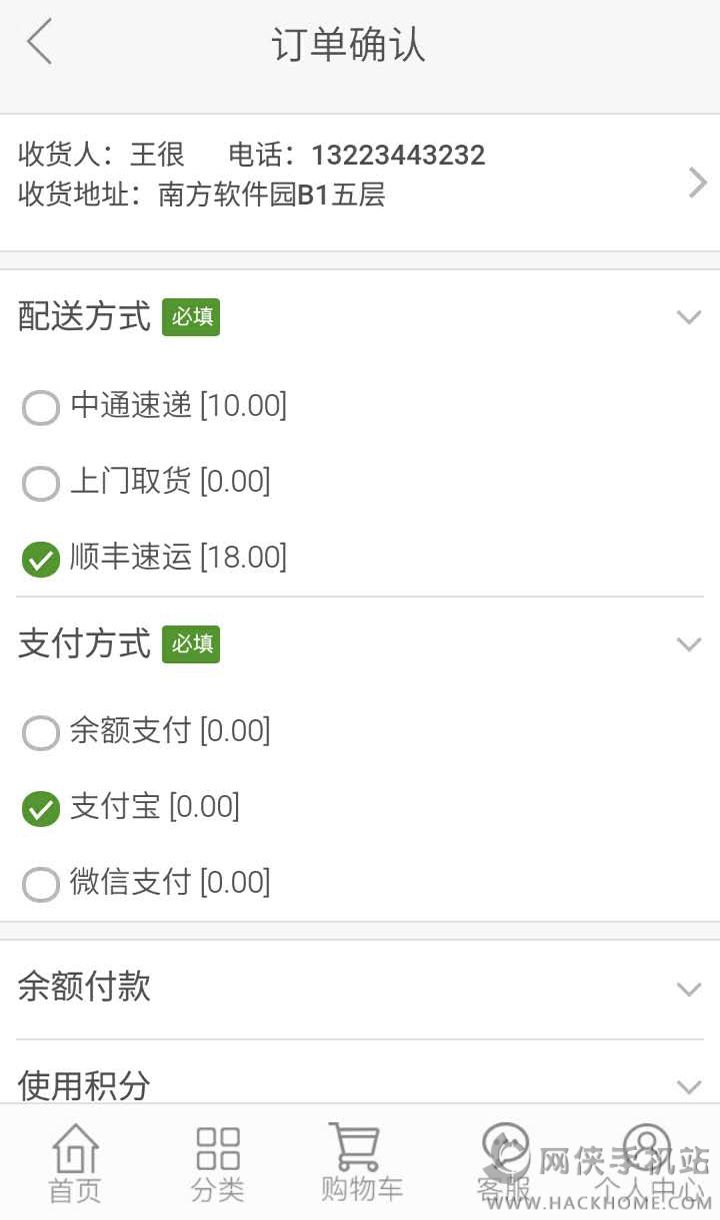Tap the 支付方式 必填 badge
Image resolution: width=720 pixels, height=1220 pixels.
[191, 644]
